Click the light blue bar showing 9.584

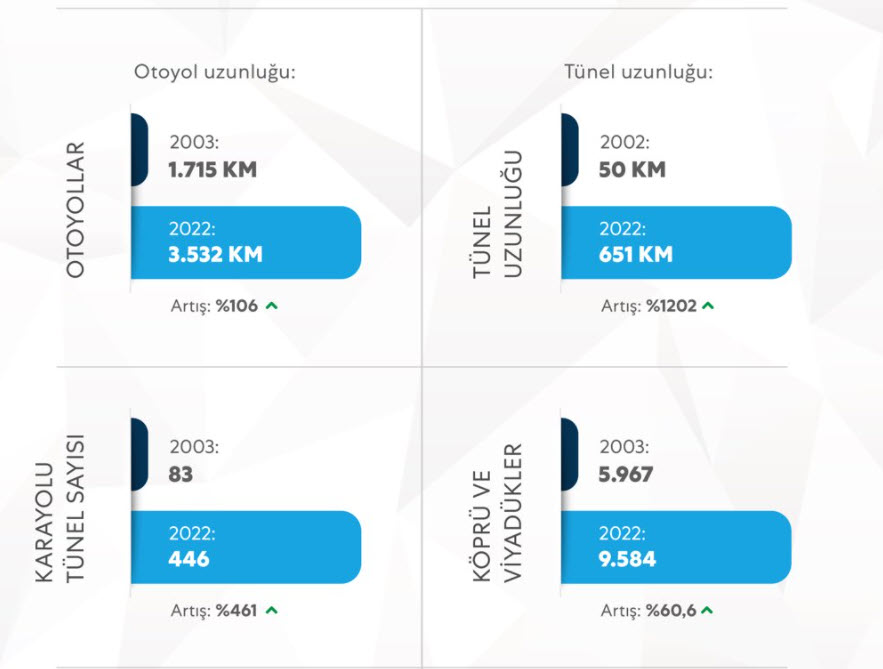(x=676, y=547)
